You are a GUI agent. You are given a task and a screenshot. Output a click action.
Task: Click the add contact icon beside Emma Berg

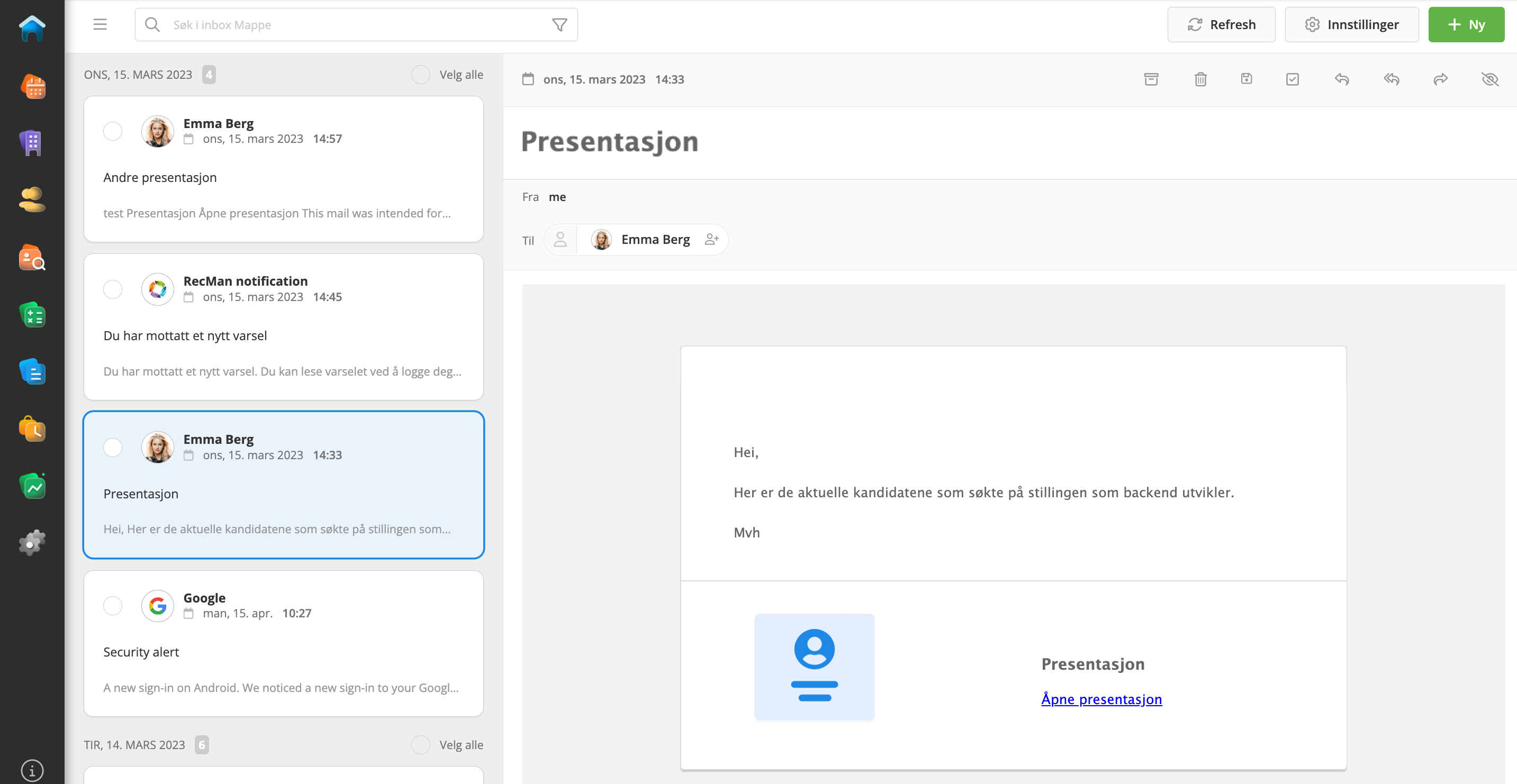[711, 240]
